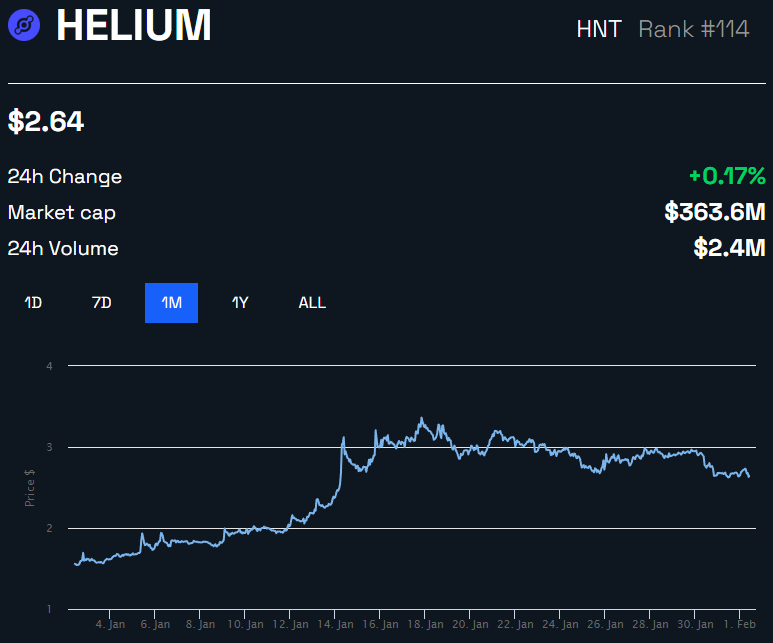Viewport: 773px width, 643px height.
Task: Click the +0.17% change value
Action: tap(727, 176)
